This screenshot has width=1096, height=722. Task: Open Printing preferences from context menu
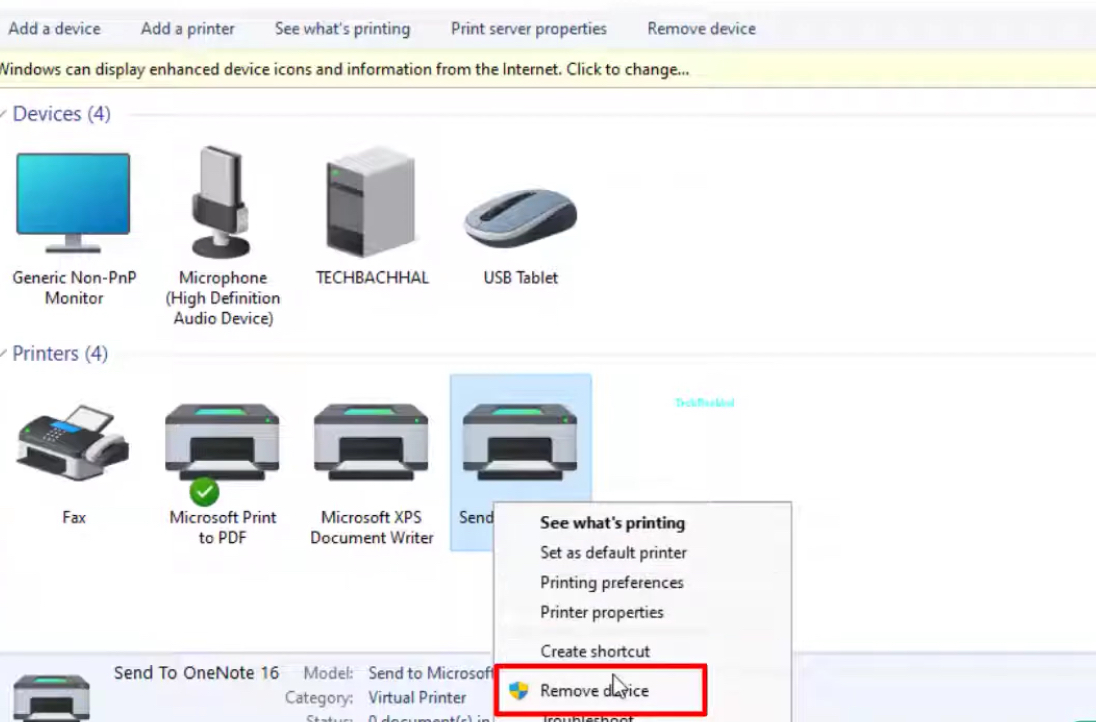click(x=612, y=583)
